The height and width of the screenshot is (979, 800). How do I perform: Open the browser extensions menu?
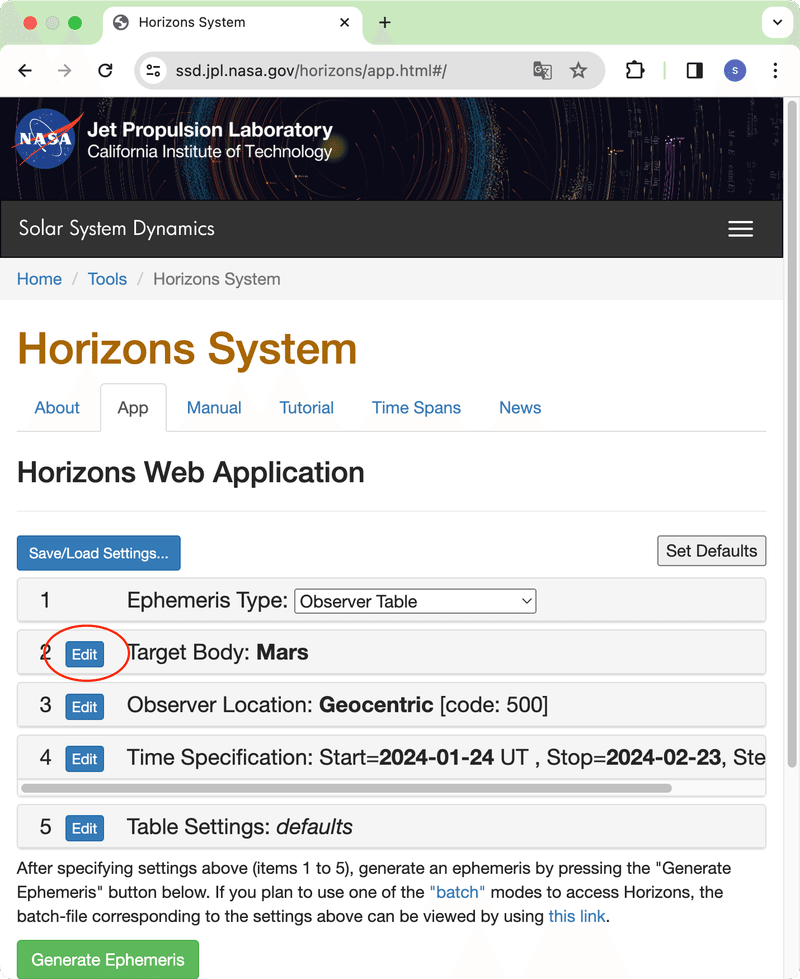coord(634,70)
